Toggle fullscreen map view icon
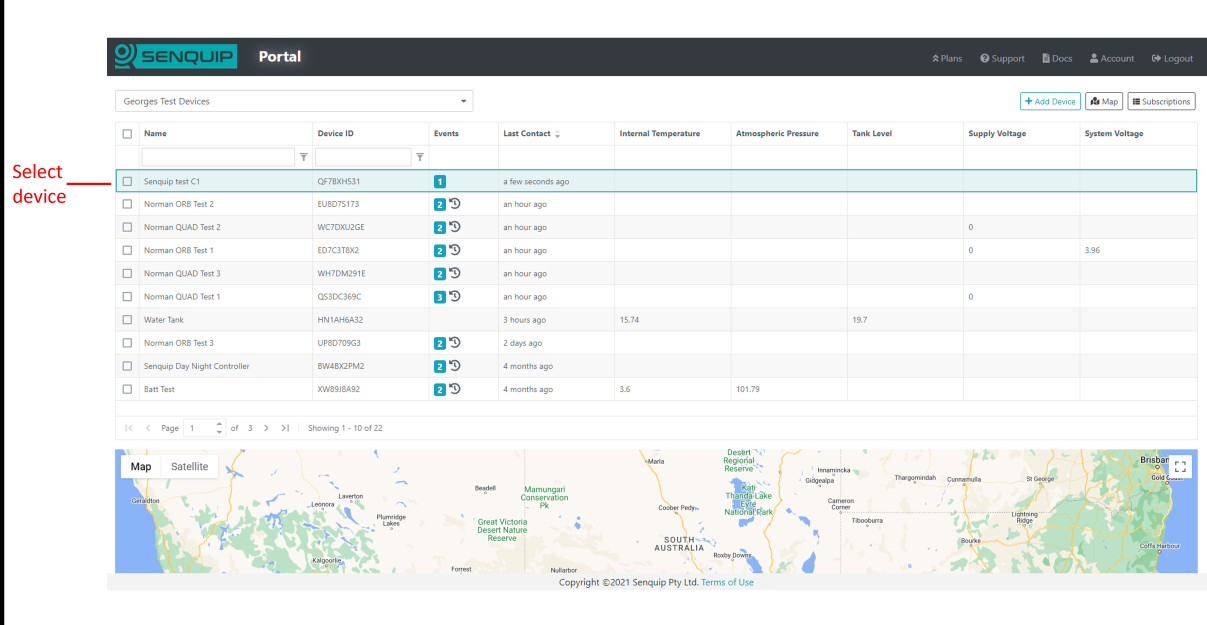Viewport: 1207px width, 625px height. tap(1180, 467)
